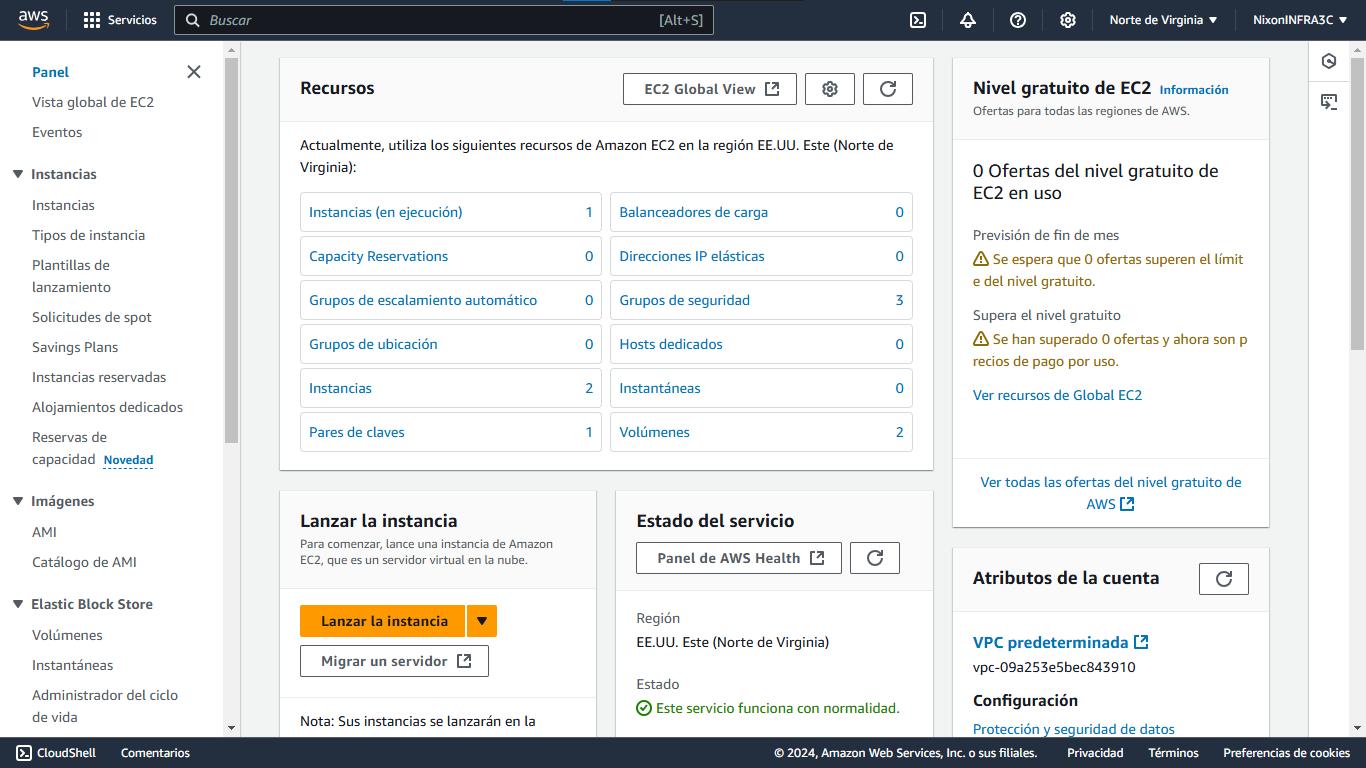Click Privacidad in the footer
The width and height of the screenshot is (1366, 768).
pyautogui.click(x=1095, y=753)
